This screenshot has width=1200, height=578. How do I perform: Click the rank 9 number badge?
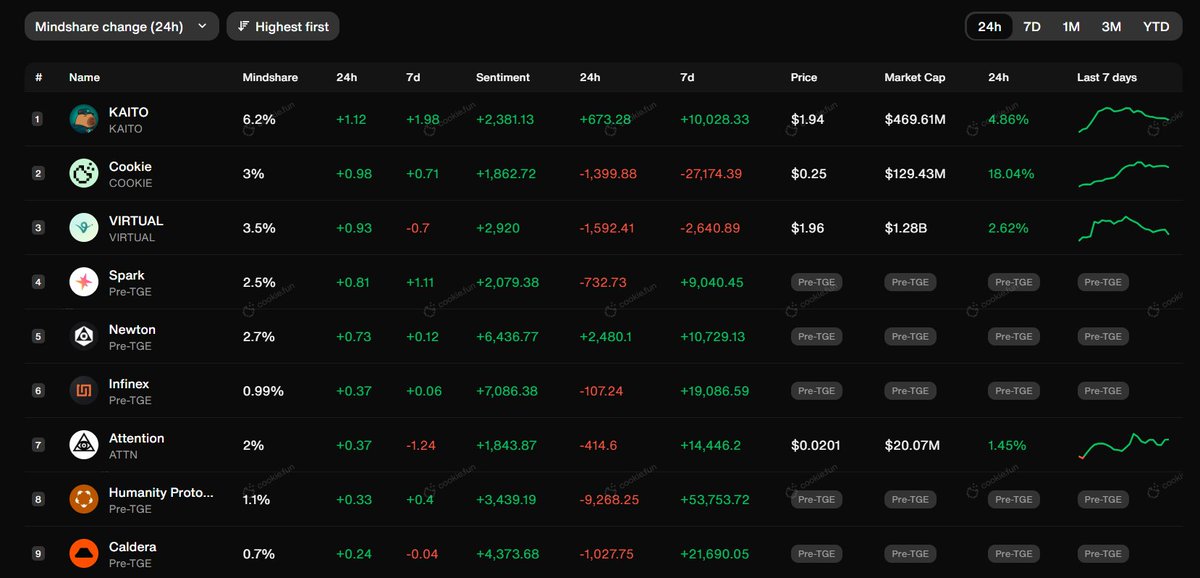38,553
